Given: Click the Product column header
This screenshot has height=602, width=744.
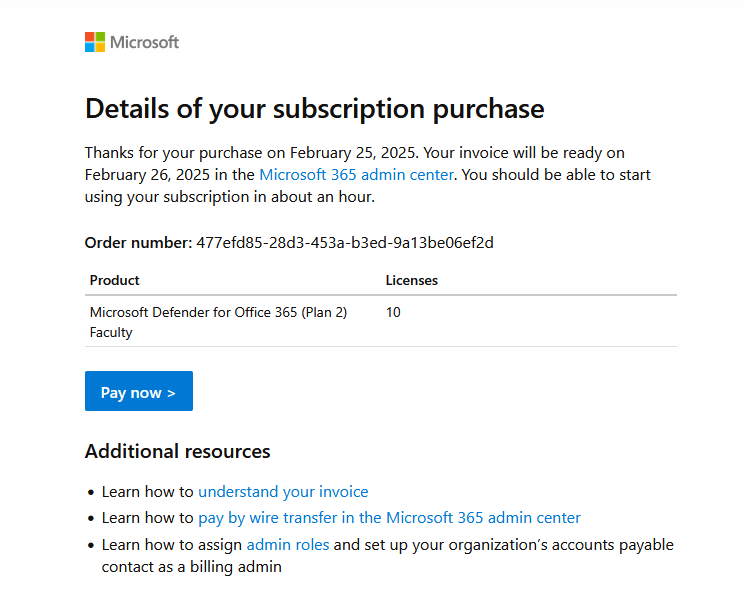Looking at the screenshot, I should (x=115, y=280).
